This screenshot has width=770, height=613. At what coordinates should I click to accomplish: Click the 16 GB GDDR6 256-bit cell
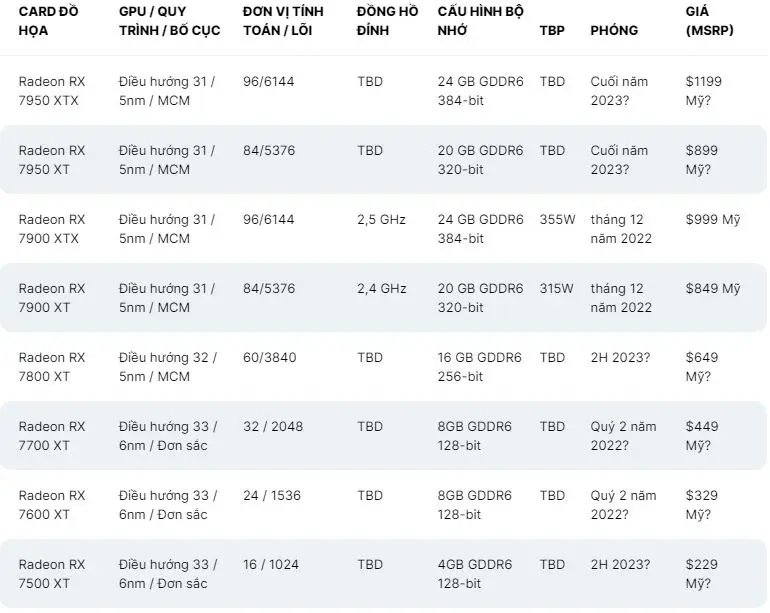pos(479,367)
